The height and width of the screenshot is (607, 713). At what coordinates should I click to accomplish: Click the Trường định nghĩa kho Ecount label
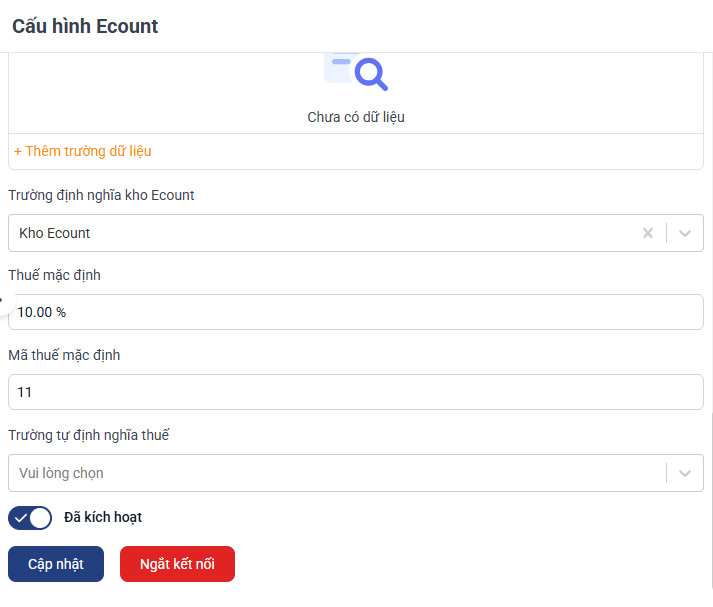coord(101,195)
